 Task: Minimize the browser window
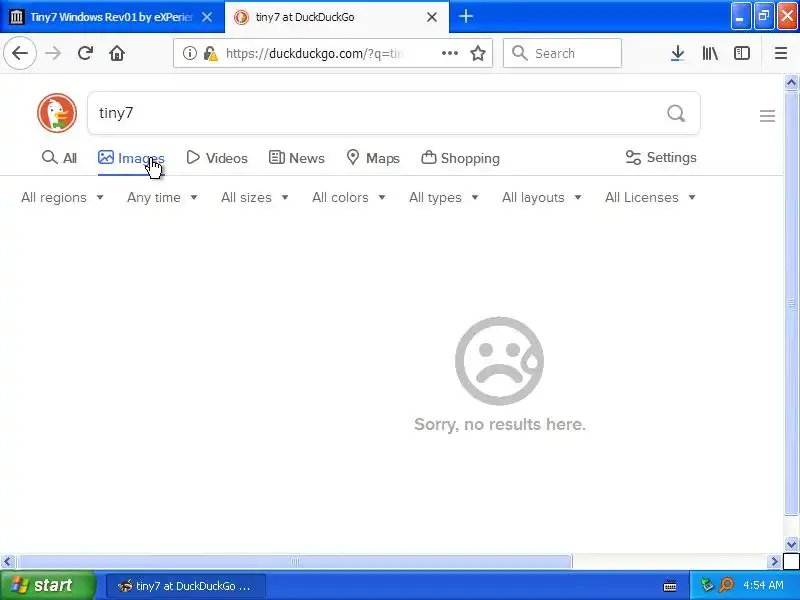[741, 17]
